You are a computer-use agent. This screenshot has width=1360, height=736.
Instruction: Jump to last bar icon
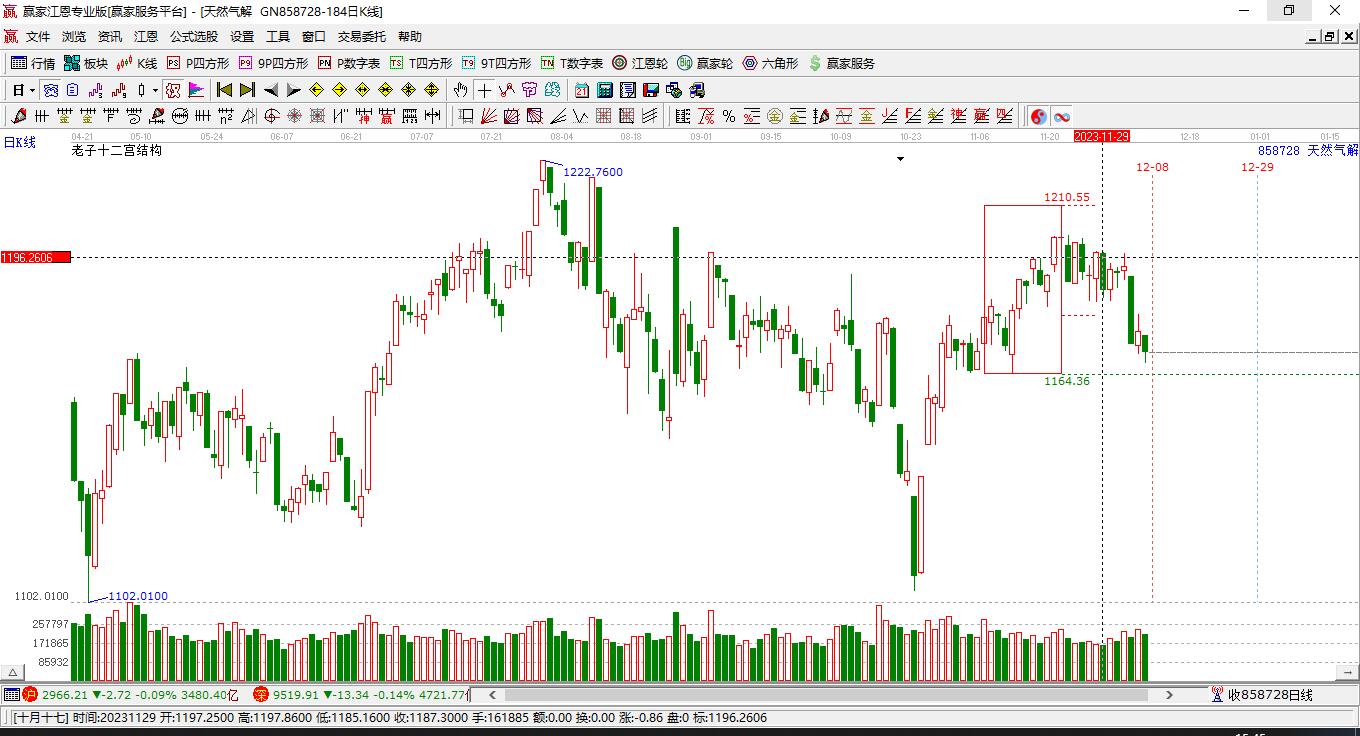[247, 90]
